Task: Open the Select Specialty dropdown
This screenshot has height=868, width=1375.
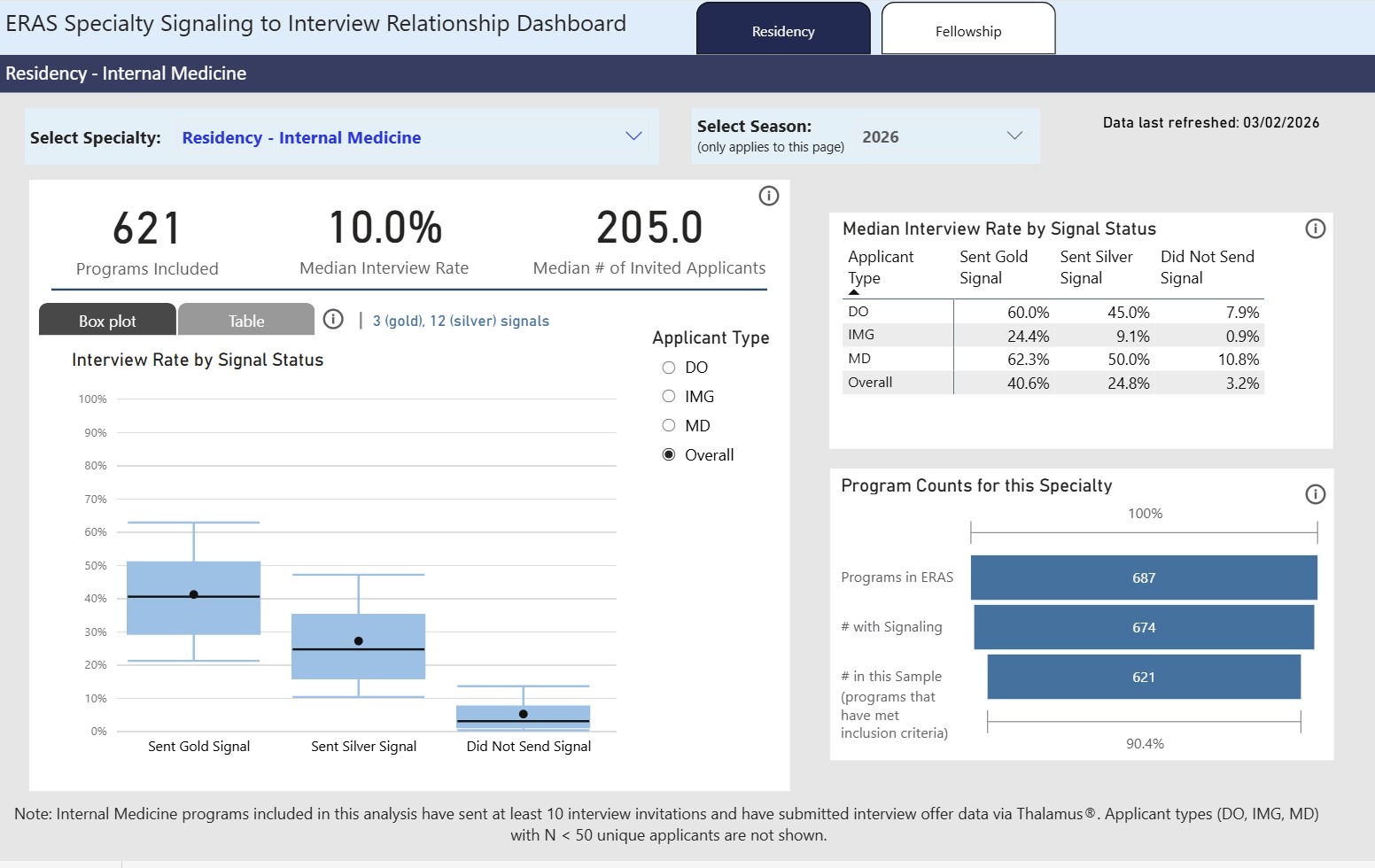Action: tap(633, 136)
